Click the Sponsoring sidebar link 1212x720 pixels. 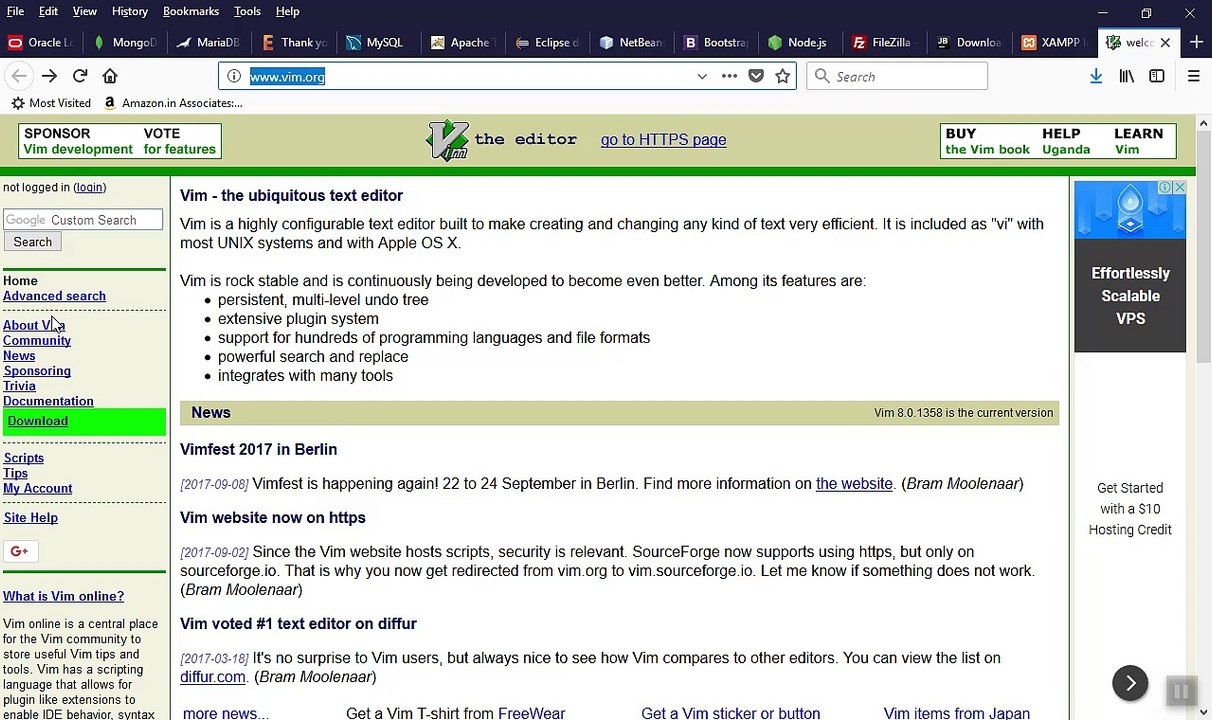click(x=37, y=371)
